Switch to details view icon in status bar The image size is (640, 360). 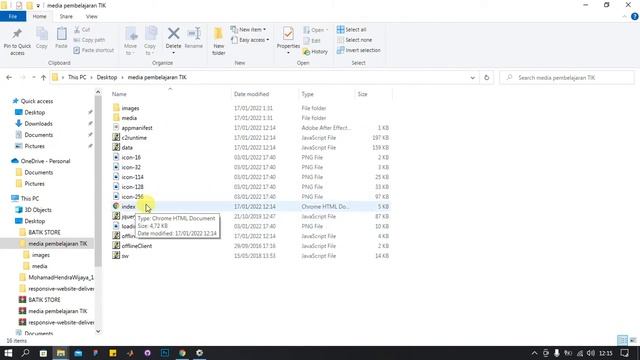(x=622, y=340)
